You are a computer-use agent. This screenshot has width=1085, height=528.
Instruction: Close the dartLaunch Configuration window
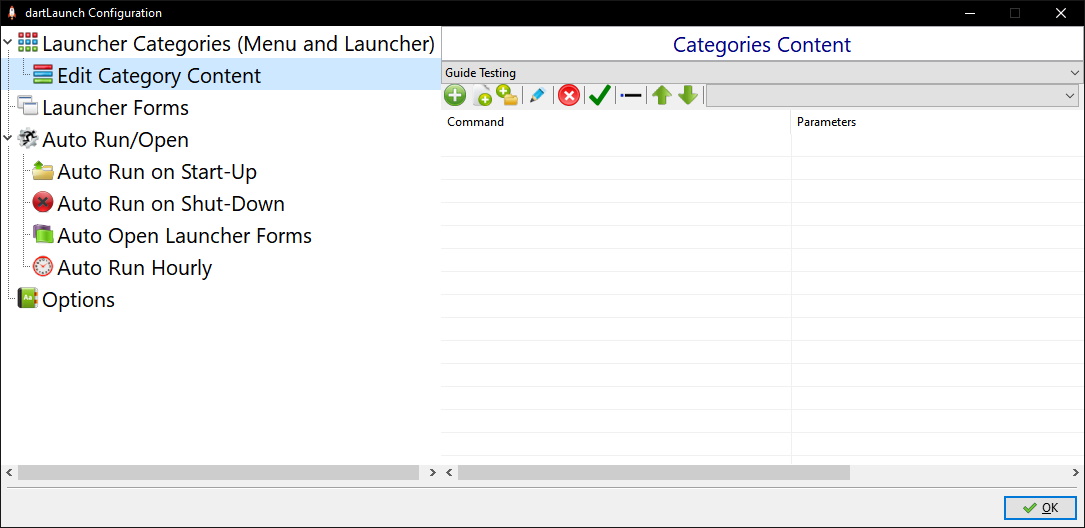pyautogui.click(x=1060, y=12)
